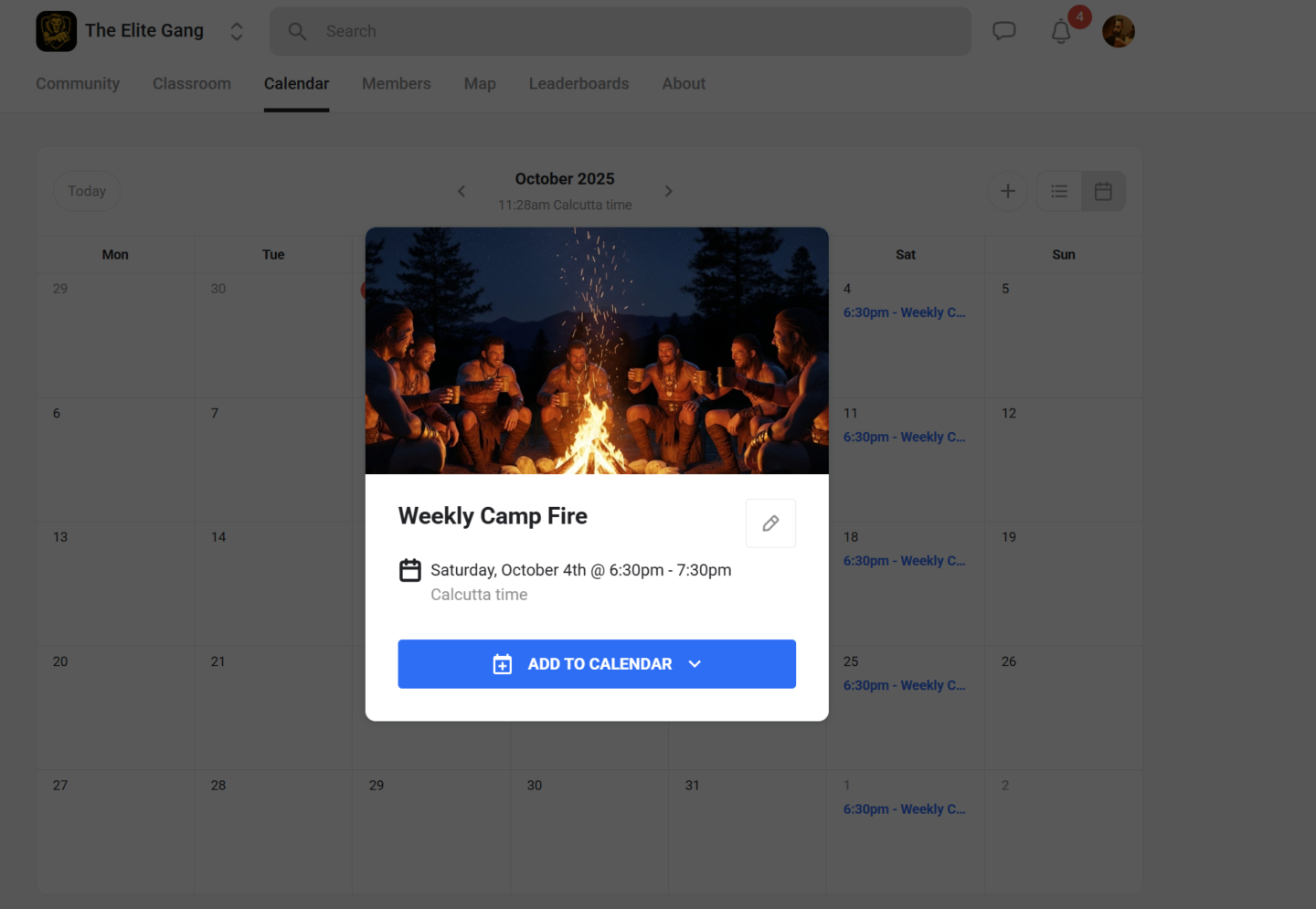The width and height of the screenshot is (1316, 909).
Task: Open the October 25 Weekly event
Action: (x=904, y=685)
